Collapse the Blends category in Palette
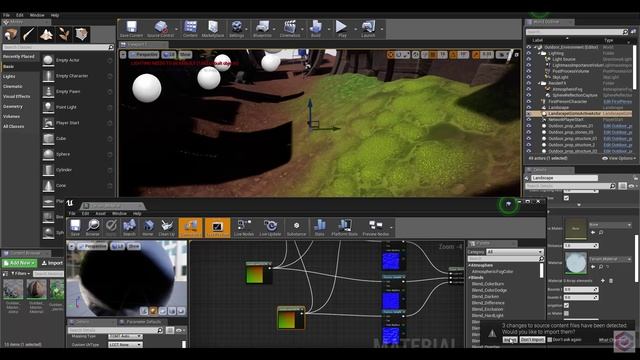Image resolution: width=640 pixels, height=360 pixels. (x=469, y=278)
